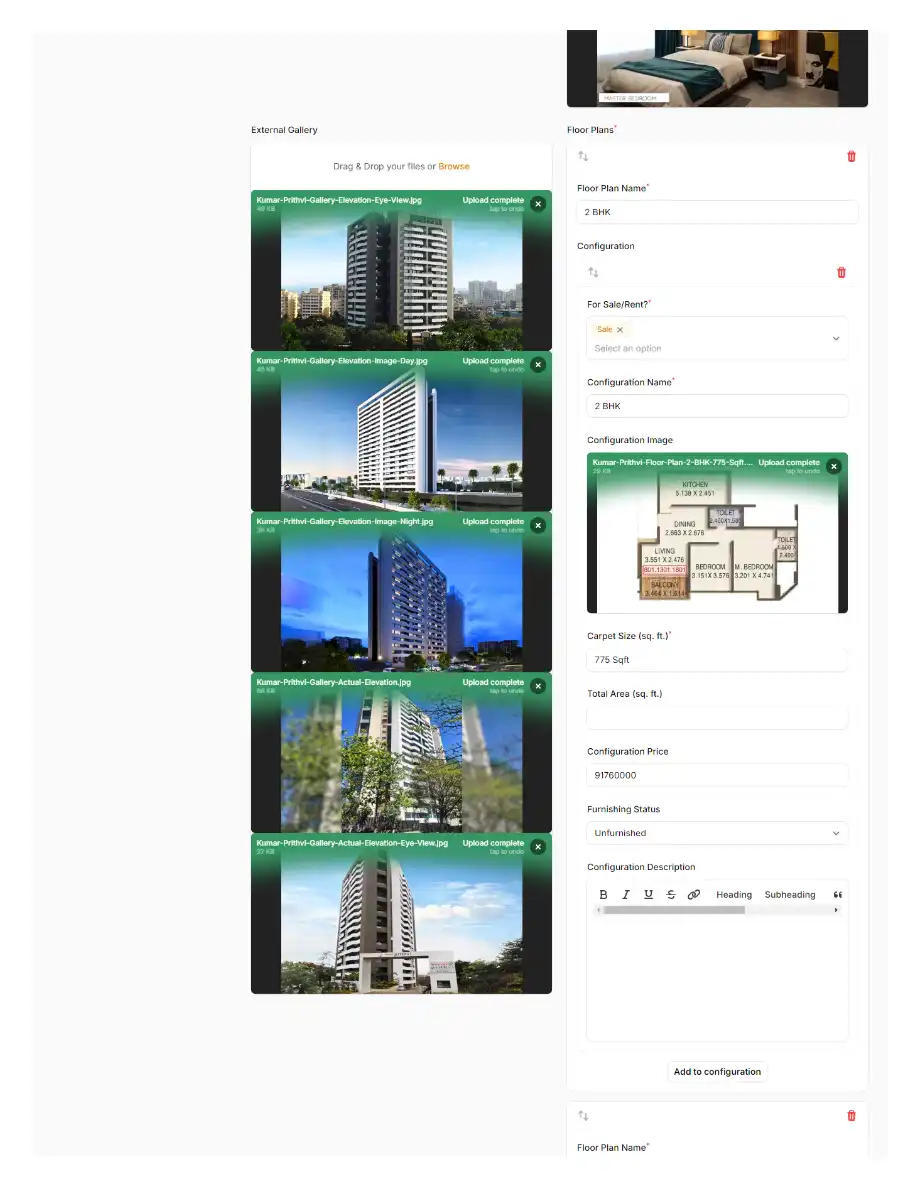Apply the Subheading style
The height and width of the screenshot is (1188, 918).
[789, 894]
